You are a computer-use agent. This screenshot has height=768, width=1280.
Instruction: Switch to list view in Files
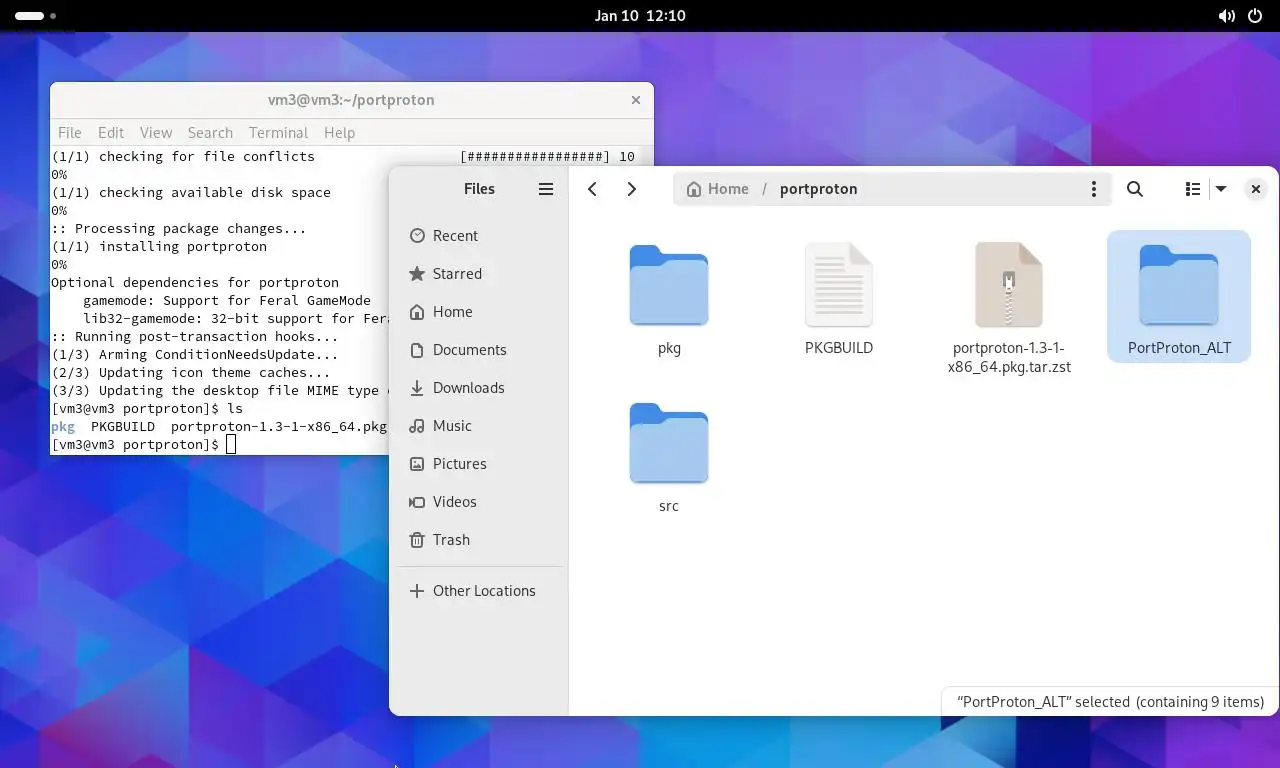coord(1193,189)
